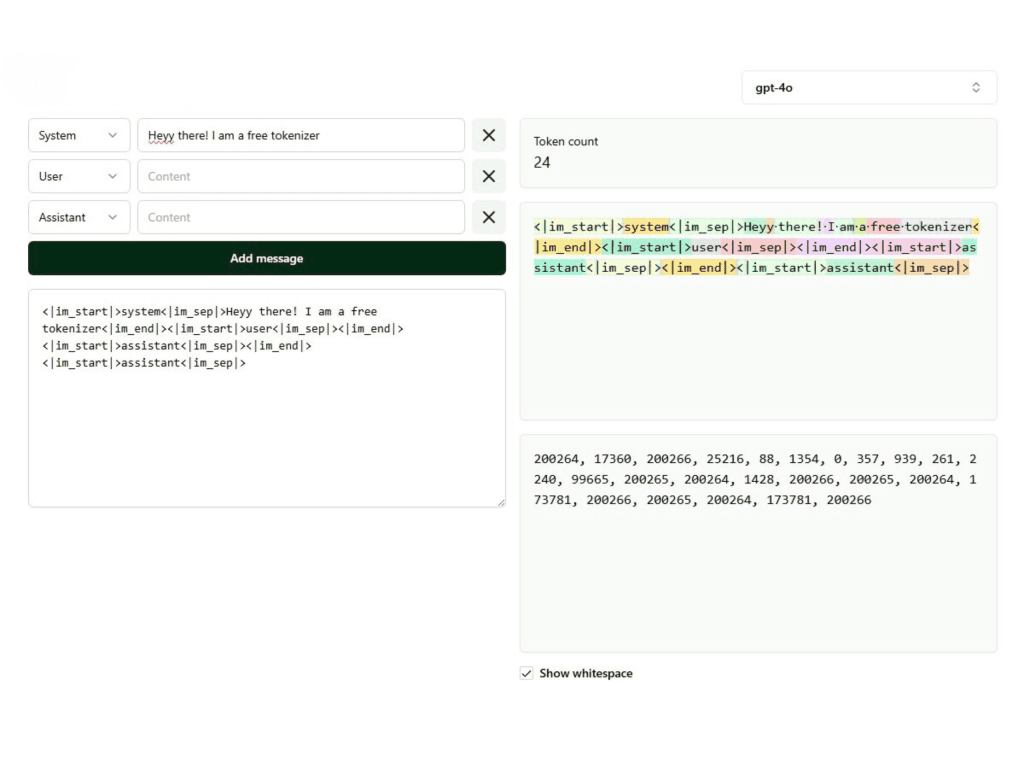Click the token ID list starting with 200264

[755, 479]
